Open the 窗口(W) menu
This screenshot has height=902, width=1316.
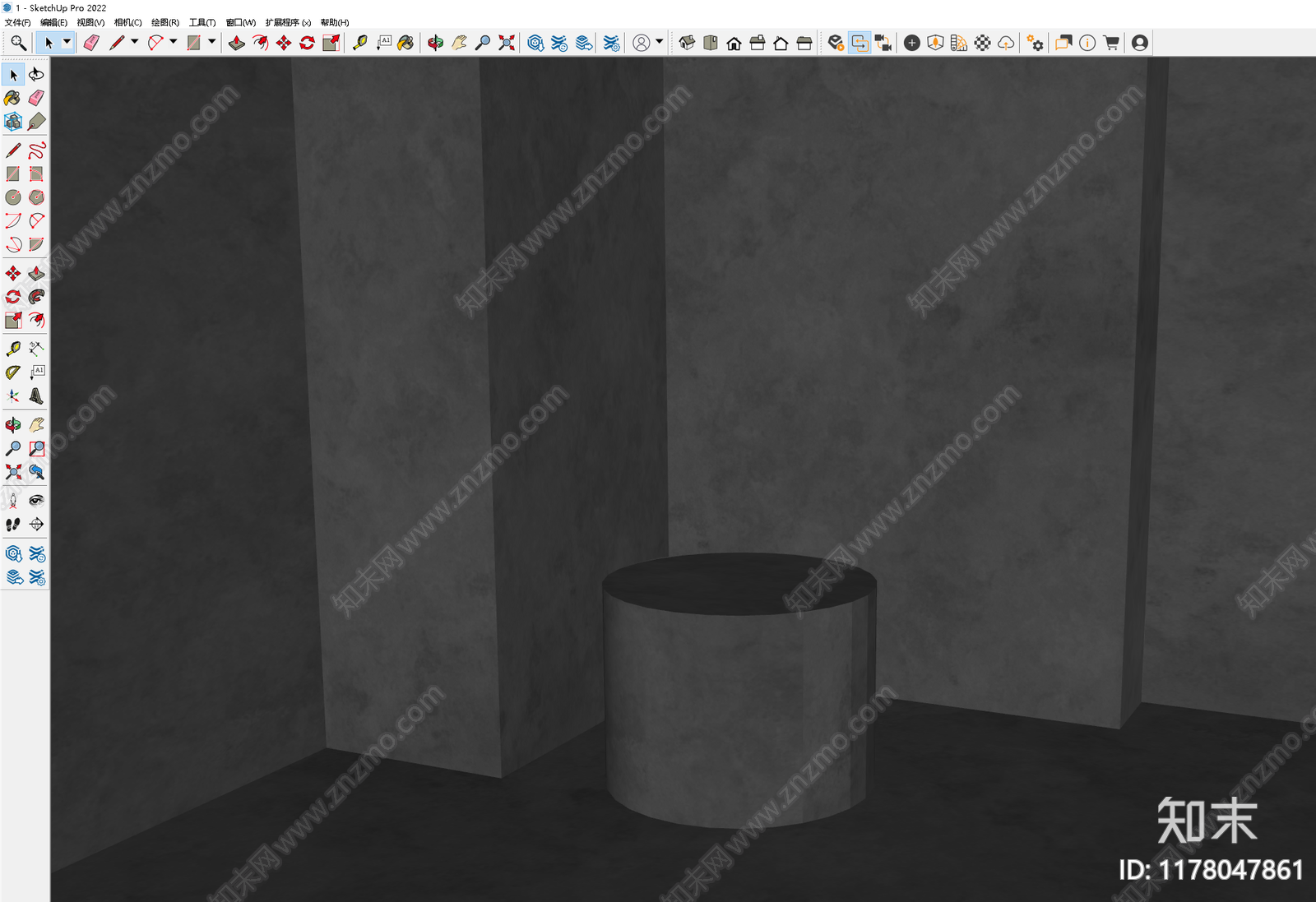(241, 22)
